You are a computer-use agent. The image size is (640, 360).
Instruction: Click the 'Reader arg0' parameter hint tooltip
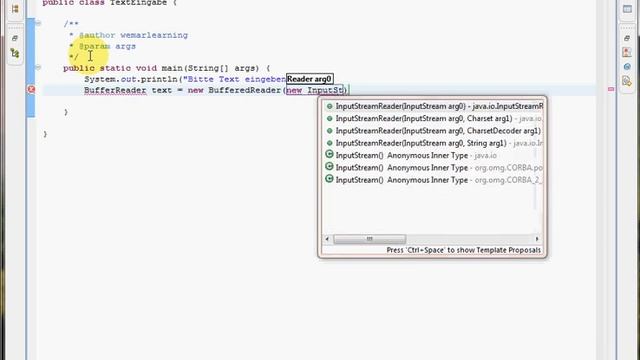[309, 79]
